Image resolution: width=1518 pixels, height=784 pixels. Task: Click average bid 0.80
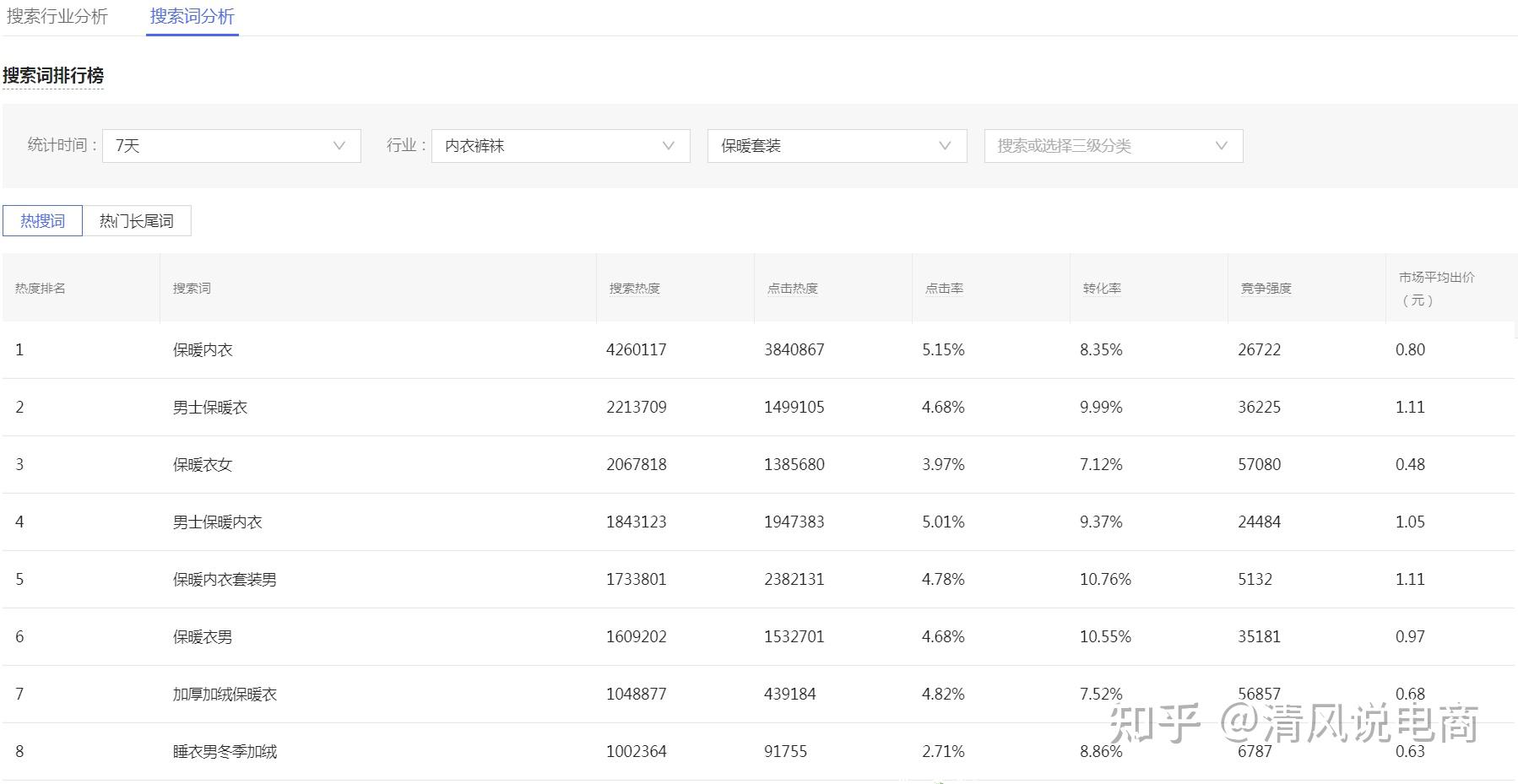[1410, 350]
